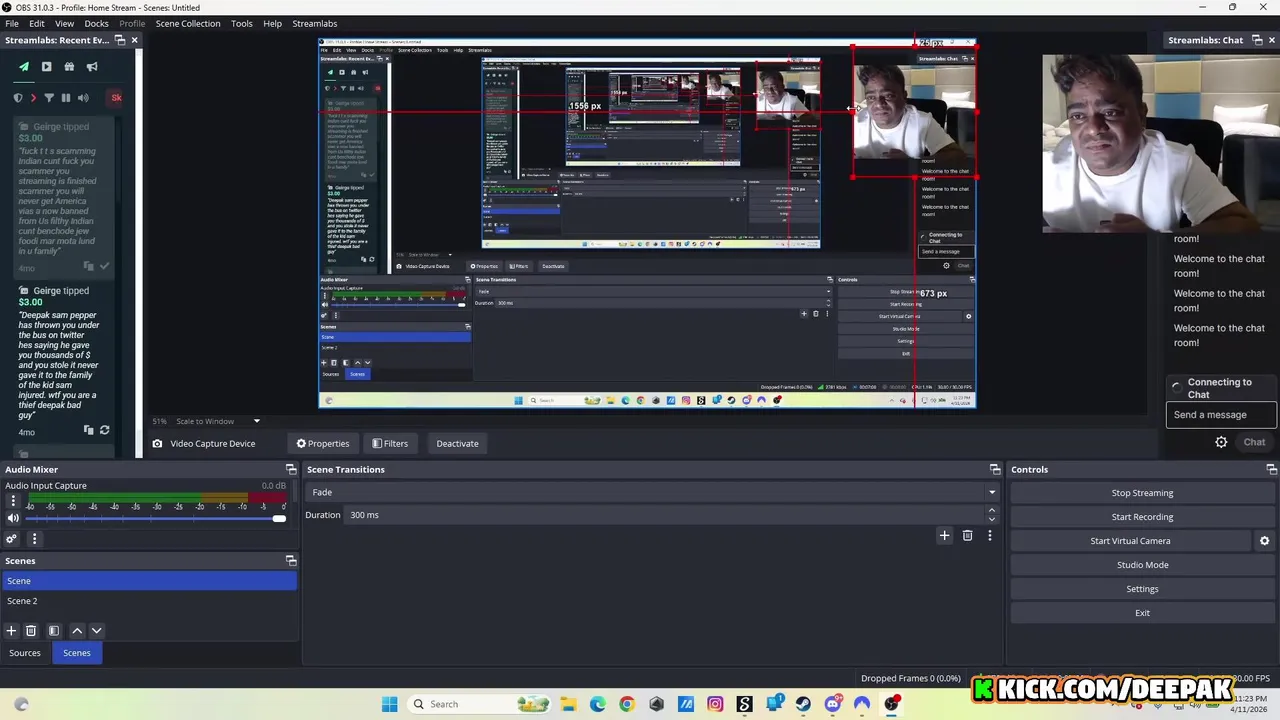Switch to the Sources tab
1280x720 pixels.
coord(25,653)
